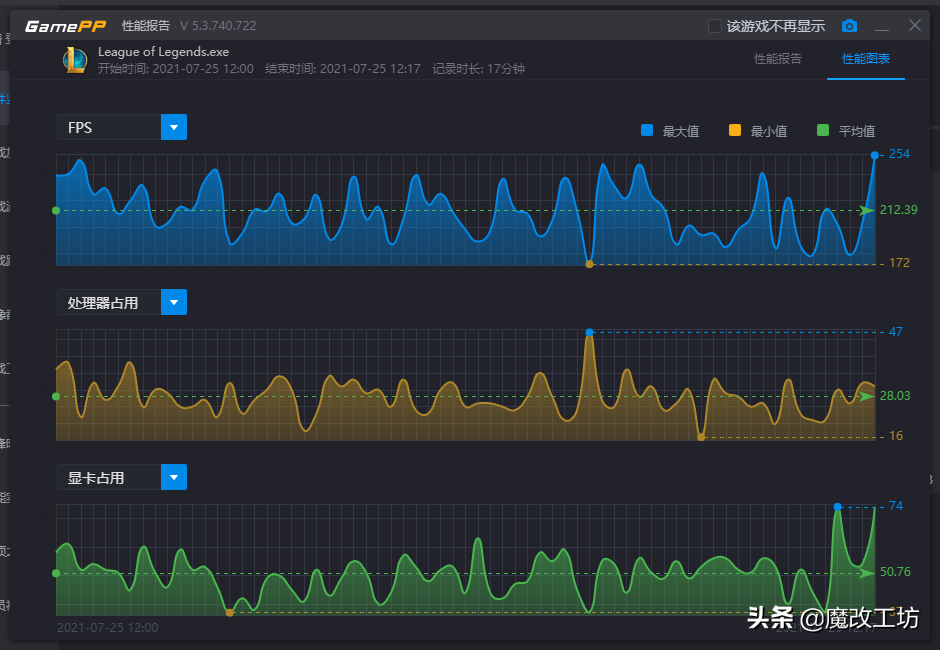The image size is (940, 650).
Task: Click the League of Legends.exe title text
Action: pyautogui.click(x=163, y=51)
